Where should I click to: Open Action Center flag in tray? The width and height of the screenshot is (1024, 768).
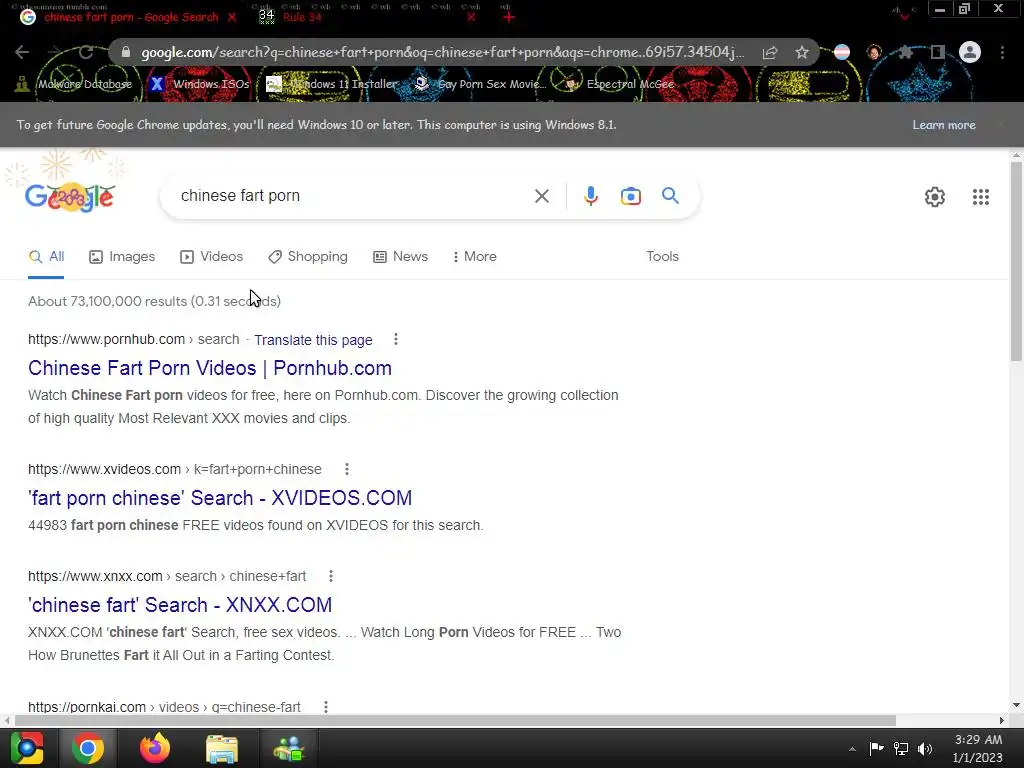coord(876,748)
